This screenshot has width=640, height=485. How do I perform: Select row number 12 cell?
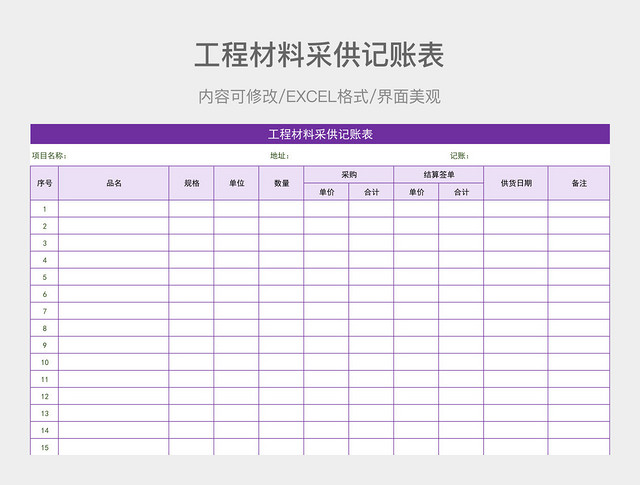click(44, 396)
